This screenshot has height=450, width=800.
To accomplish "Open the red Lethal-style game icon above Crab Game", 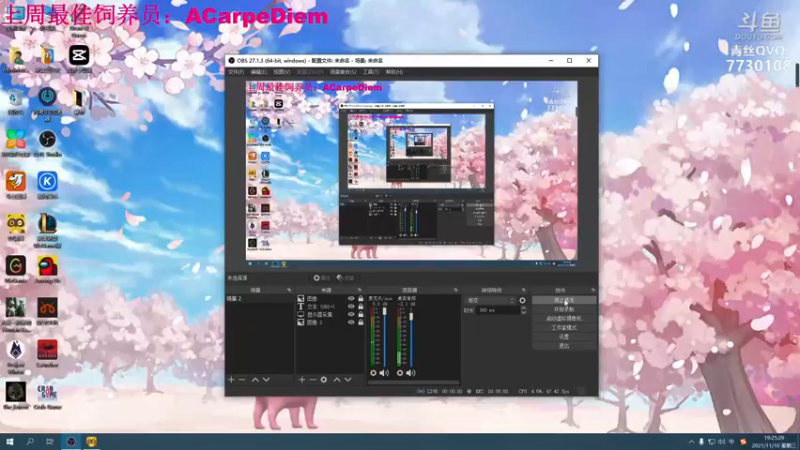I will (x=47, y=354).
